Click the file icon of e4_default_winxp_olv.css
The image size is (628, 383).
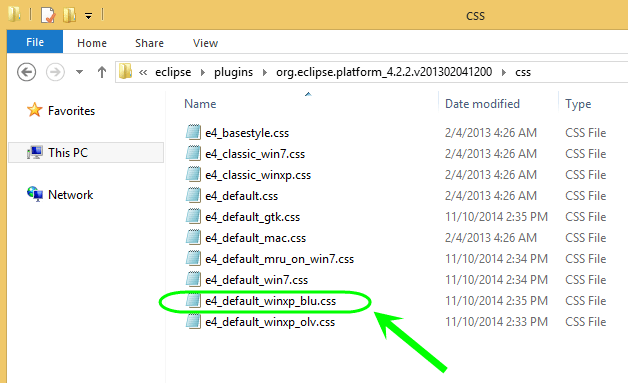(x=193, y=321)
